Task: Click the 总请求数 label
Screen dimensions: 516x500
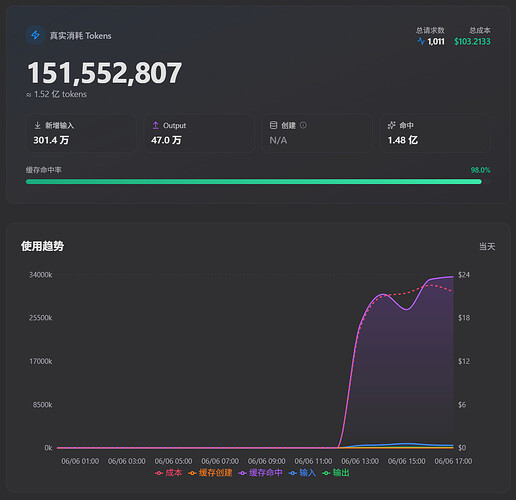Action: coord(430,30)
